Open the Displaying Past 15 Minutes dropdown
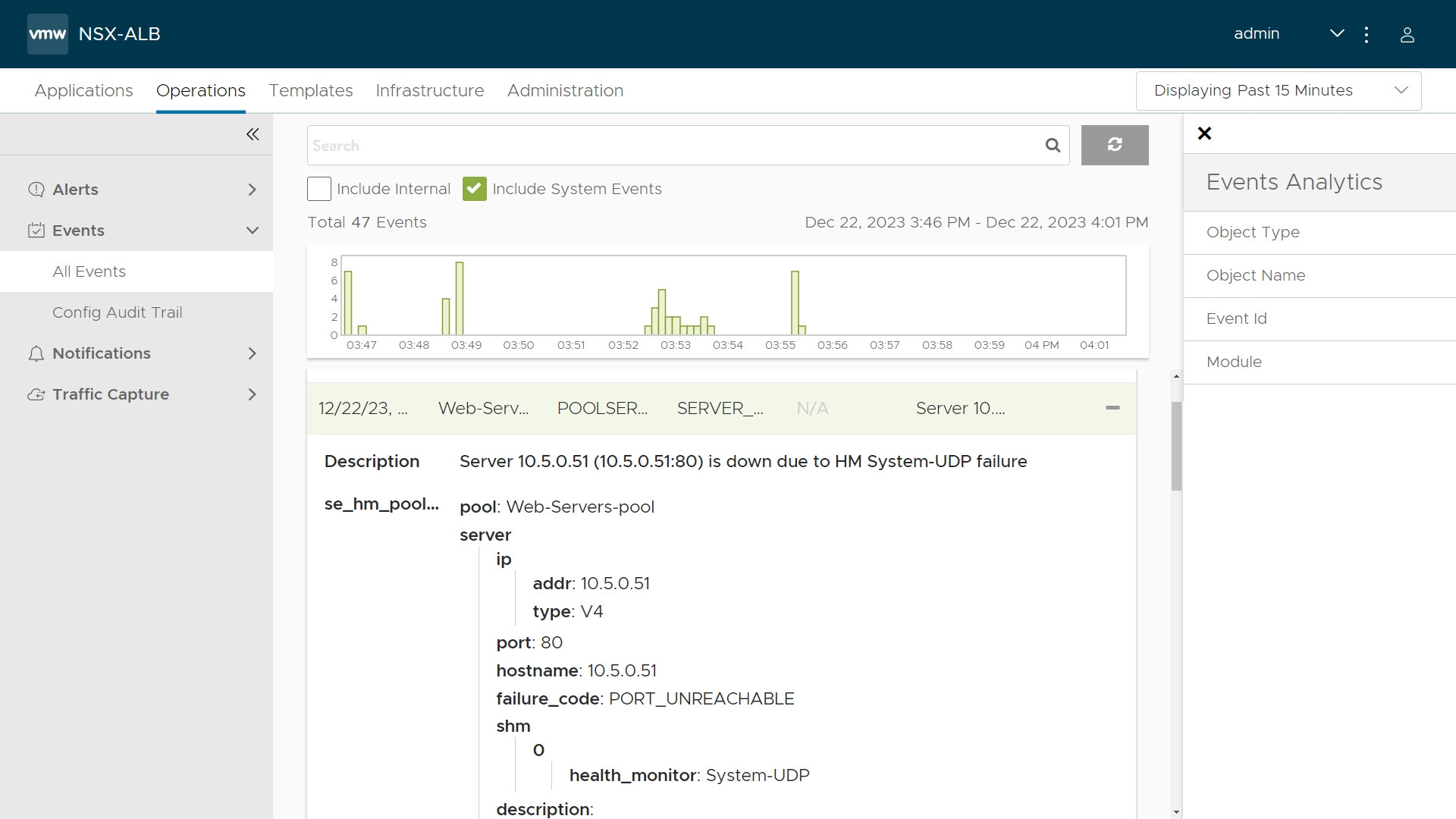This screenshot has height=819, width=1456. click(x=1279, y=91)
